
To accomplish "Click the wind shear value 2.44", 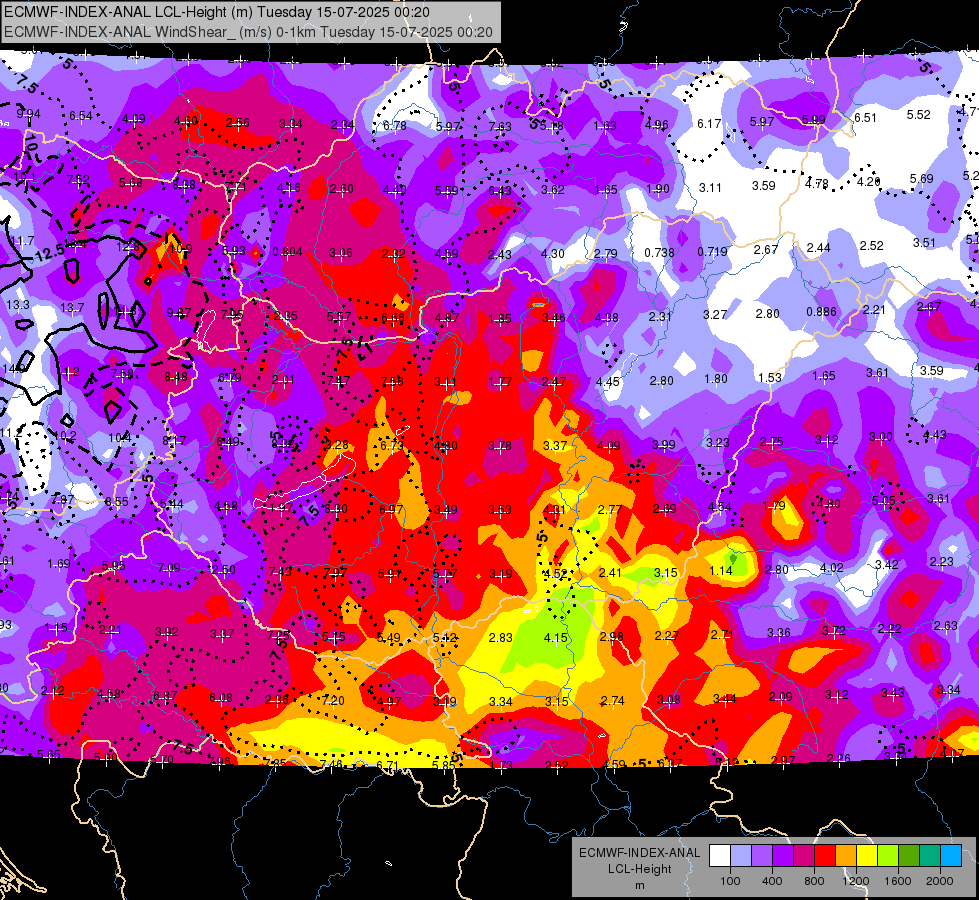I will point(819,247).
